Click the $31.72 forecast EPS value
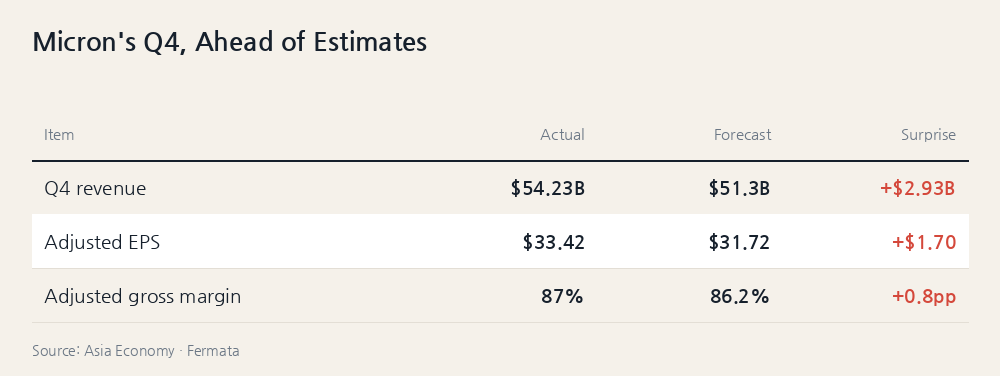This screenshot has width=1000, height=376. click(739, 243)
